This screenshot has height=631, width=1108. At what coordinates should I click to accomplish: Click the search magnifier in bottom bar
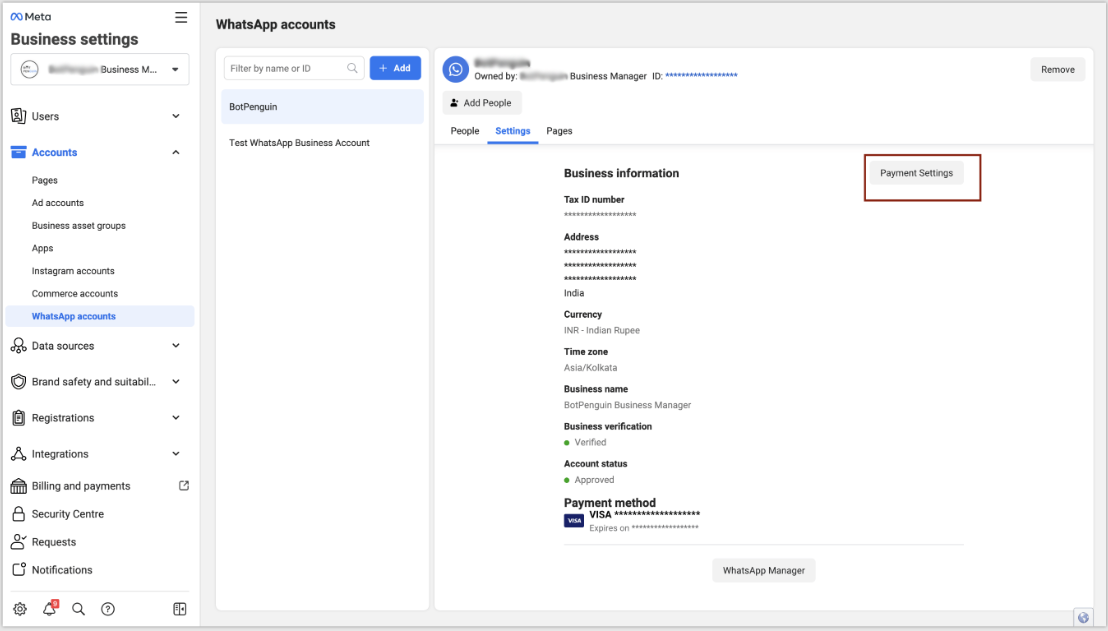point(79,609)
